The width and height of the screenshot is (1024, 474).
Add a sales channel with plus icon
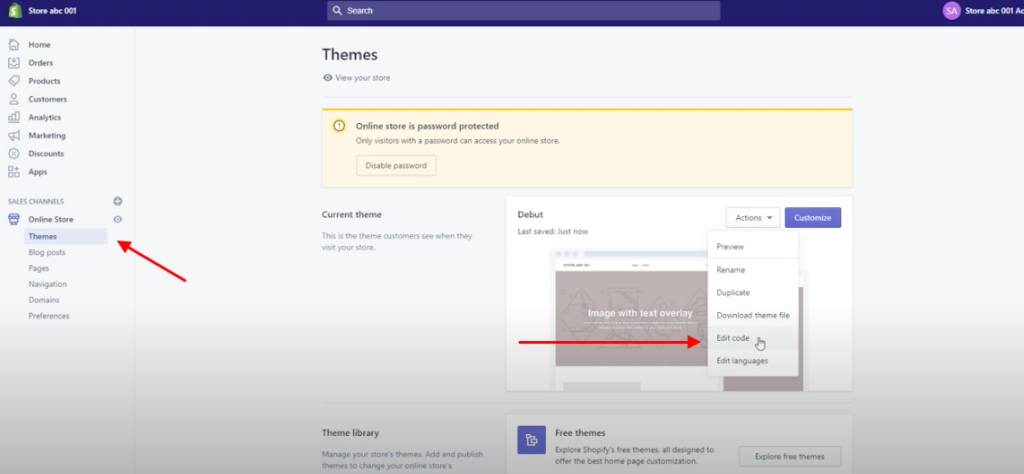pos(118,201)
